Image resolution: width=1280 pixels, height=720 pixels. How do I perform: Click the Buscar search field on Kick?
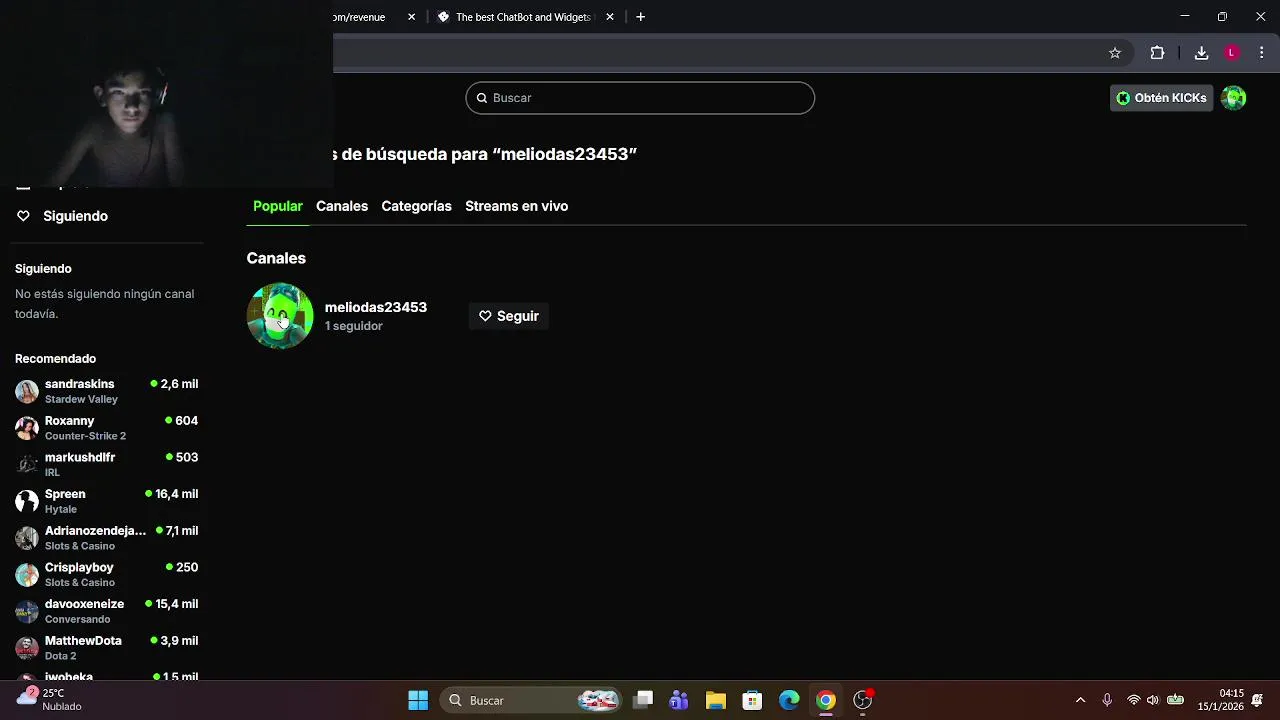tap(640, 98)
